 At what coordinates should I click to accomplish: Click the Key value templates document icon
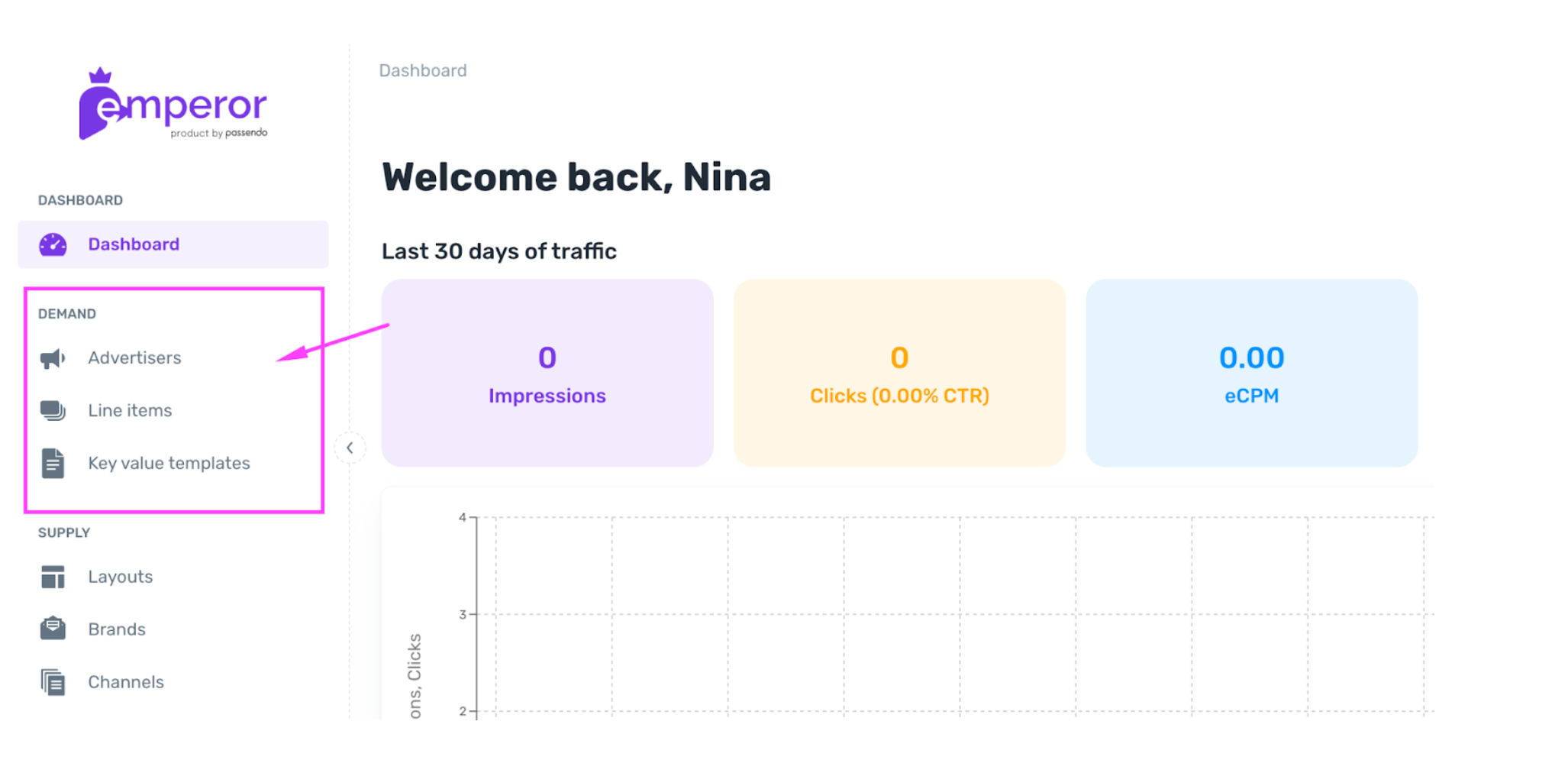[53, 463]
